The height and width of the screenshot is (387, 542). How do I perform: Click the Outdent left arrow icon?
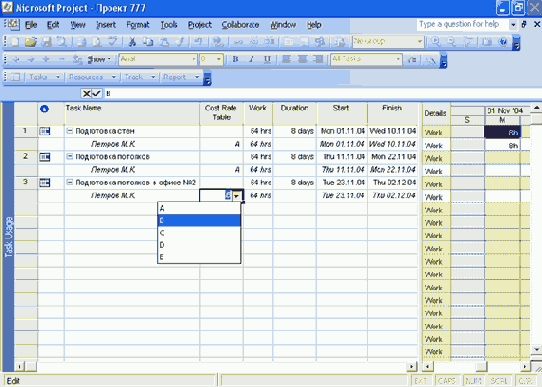[x=16, y=59]
